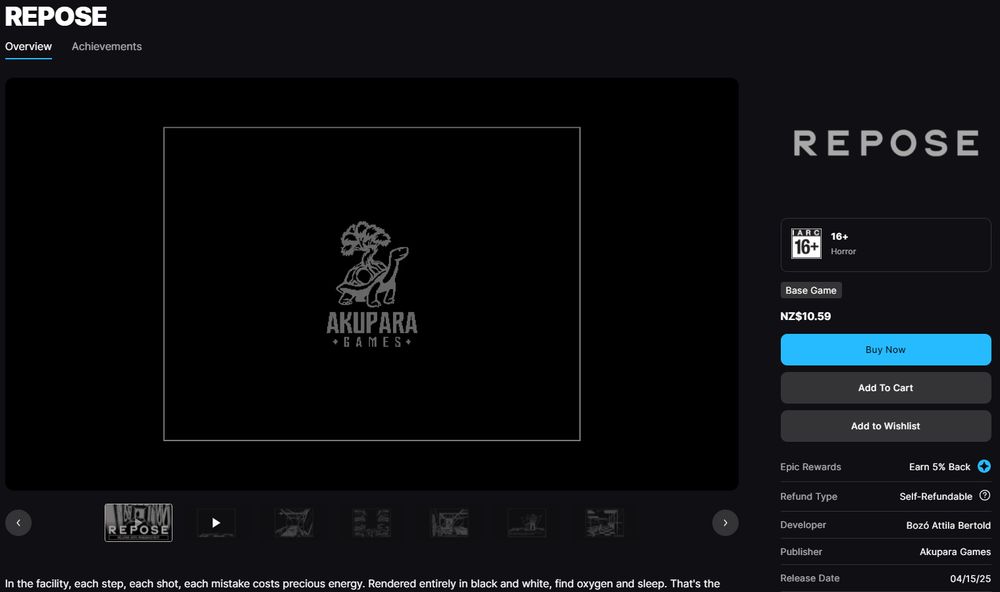The width and height of the screenshot is (1000, 592).
Task: Click the REPOSE page heading
Action: [x=55, y=17]
